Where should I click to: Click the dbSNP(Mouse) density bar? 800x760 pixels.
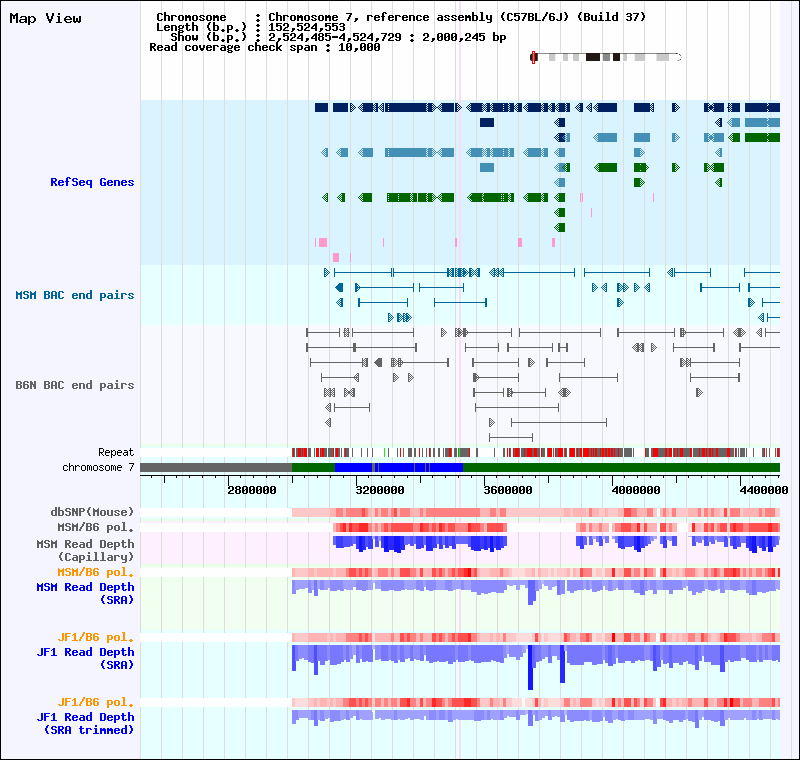point(536,512)
